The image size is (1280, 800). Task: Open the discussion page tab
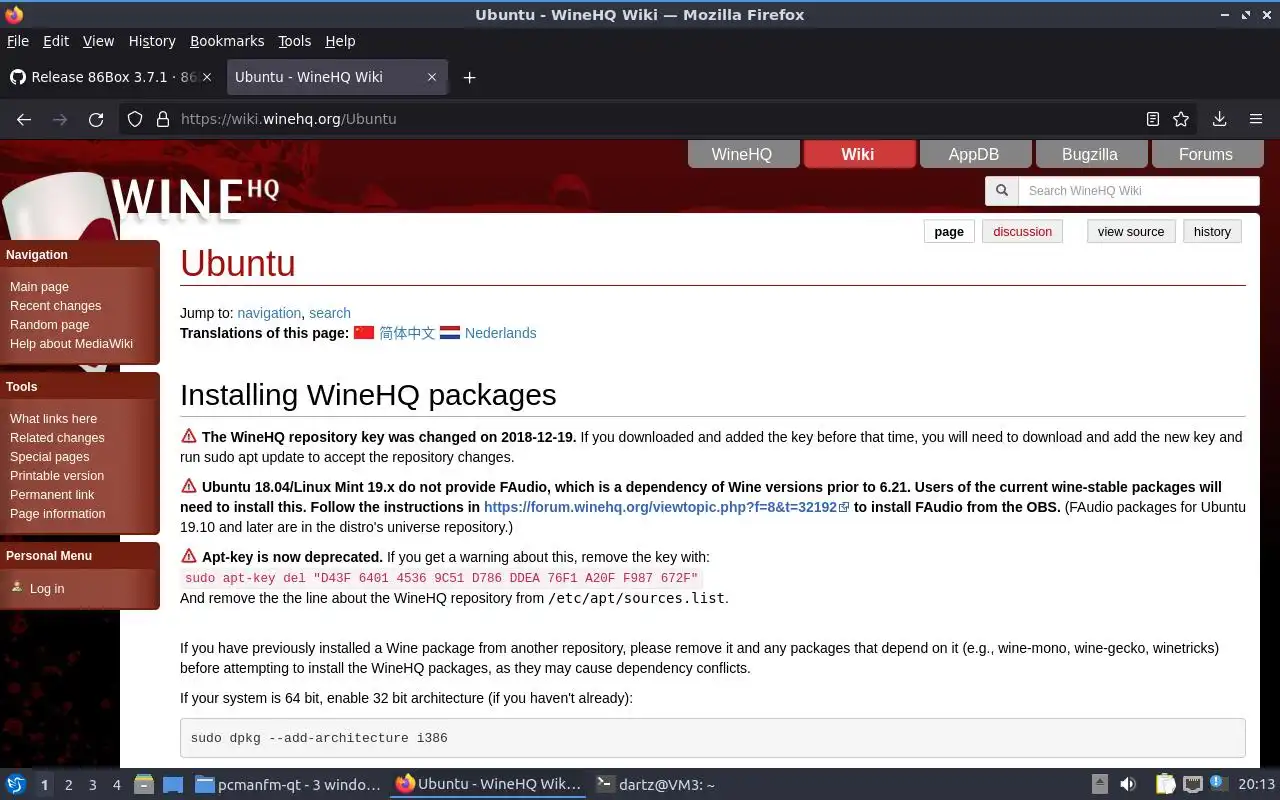1022,232
